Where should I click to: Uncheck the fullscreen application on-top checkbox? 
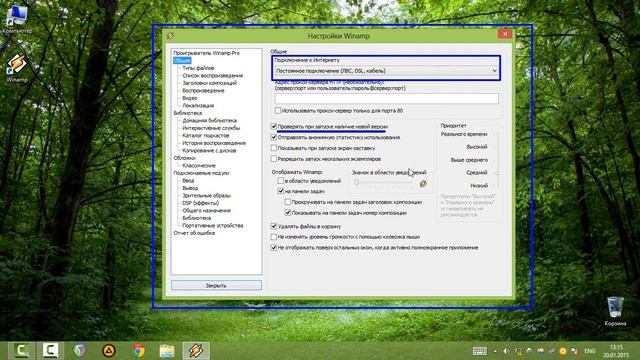pos(274,247)
